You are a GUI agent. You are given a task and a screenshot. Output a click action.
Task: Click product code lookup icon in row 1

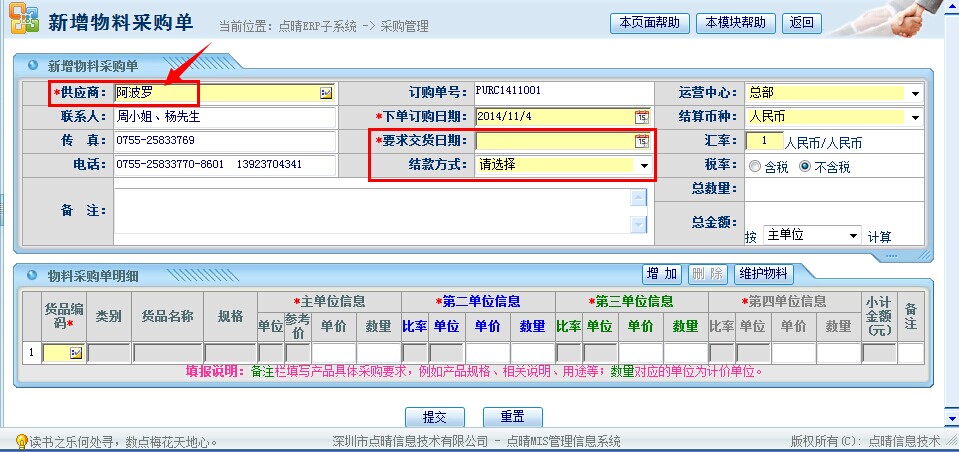click(76, 353)
